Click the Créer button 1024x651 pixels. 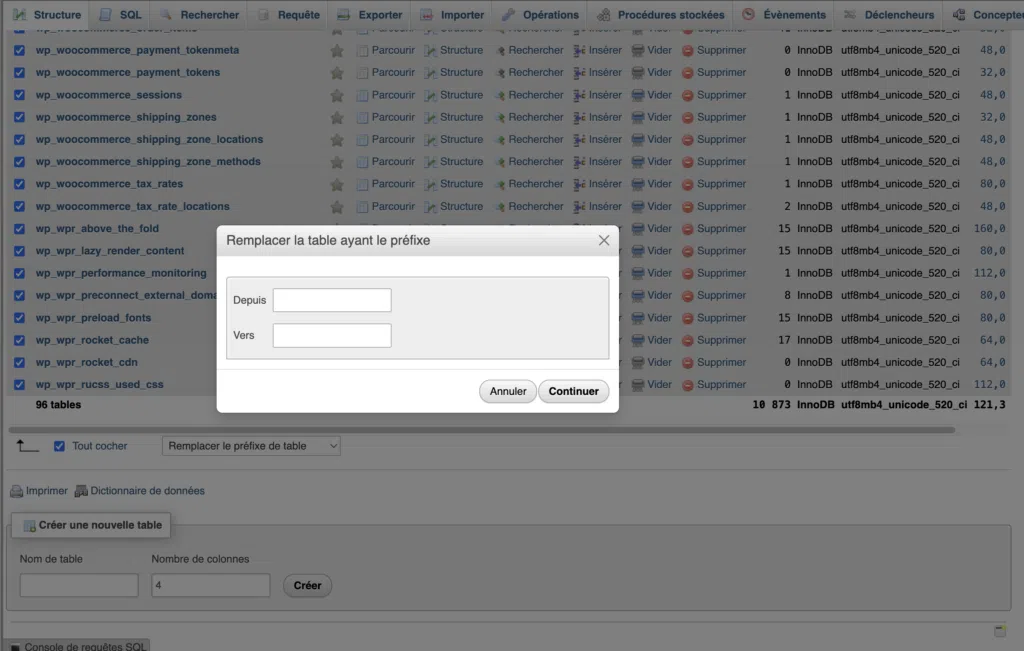click(307, 586)
